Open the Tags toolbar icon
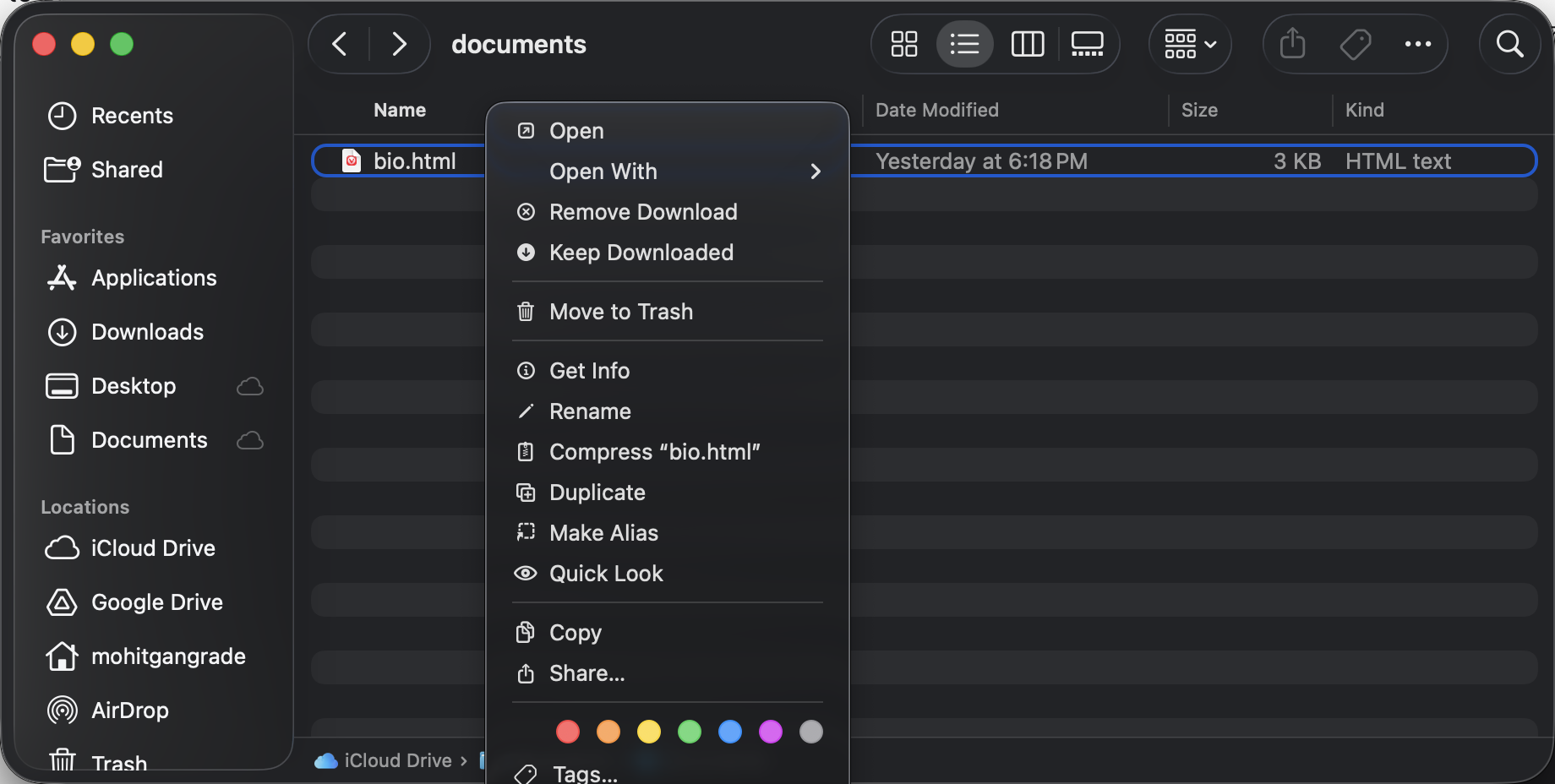Image resolution: width=1555 pixels, height=784 pixels. click(1355, 44)
